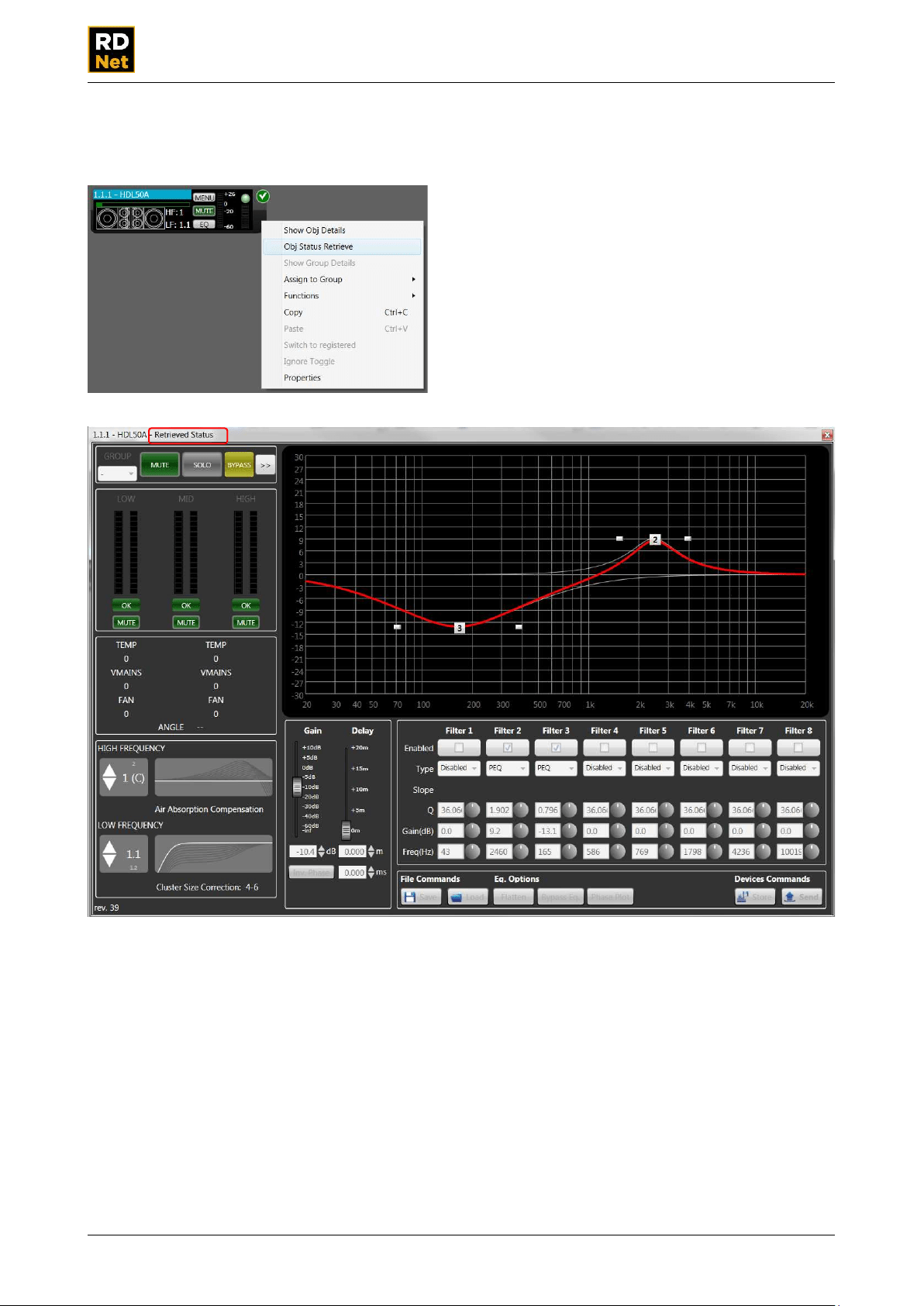
Task: Open the Filter 5 Type dropdown
Action: tap(653, 768)
